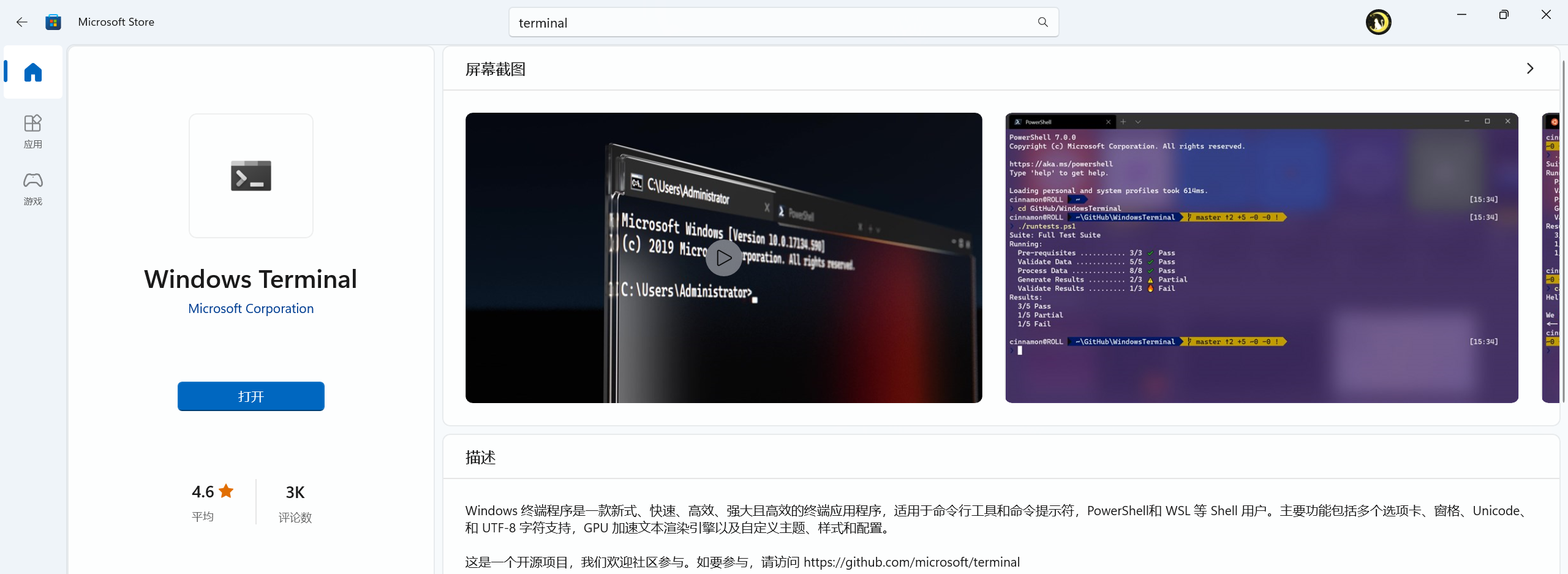Select the 屏幕截图 section heading
1568x574 pixels.
[x=495, y=69]
